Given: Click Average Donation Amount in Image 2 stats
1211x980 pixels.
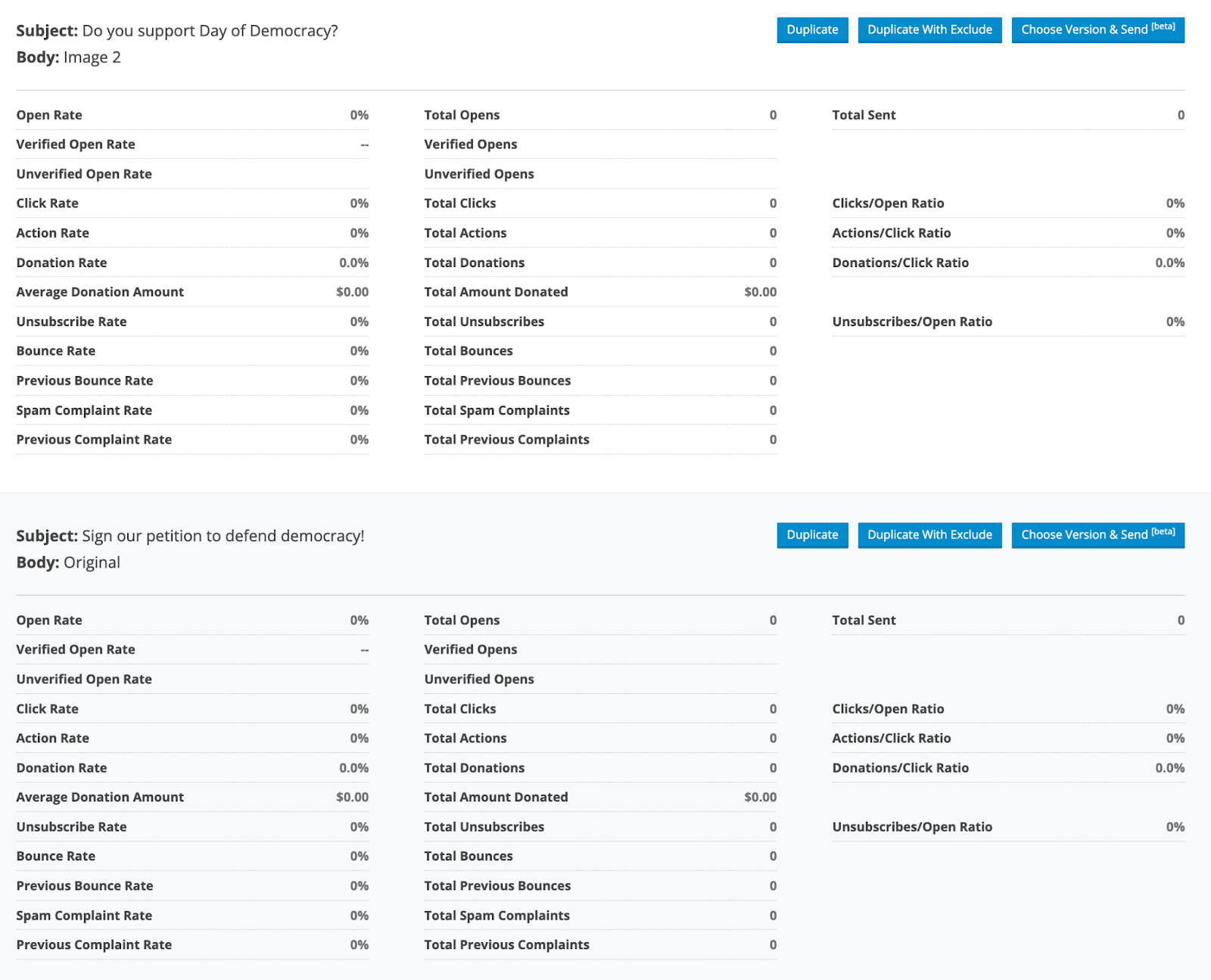Looking at the screenshot, I should coord(100,292).
